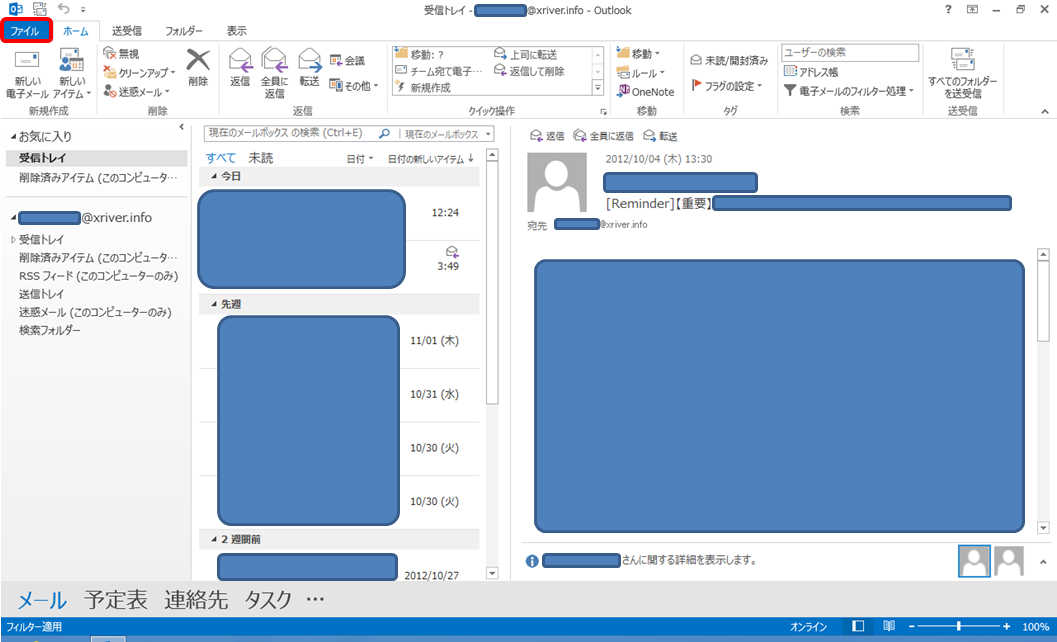This screenshot has width=1057, height=642.
Task: Click the Reply All (全員に返信) ribbon icon
Action: click(x=274, y=66)
